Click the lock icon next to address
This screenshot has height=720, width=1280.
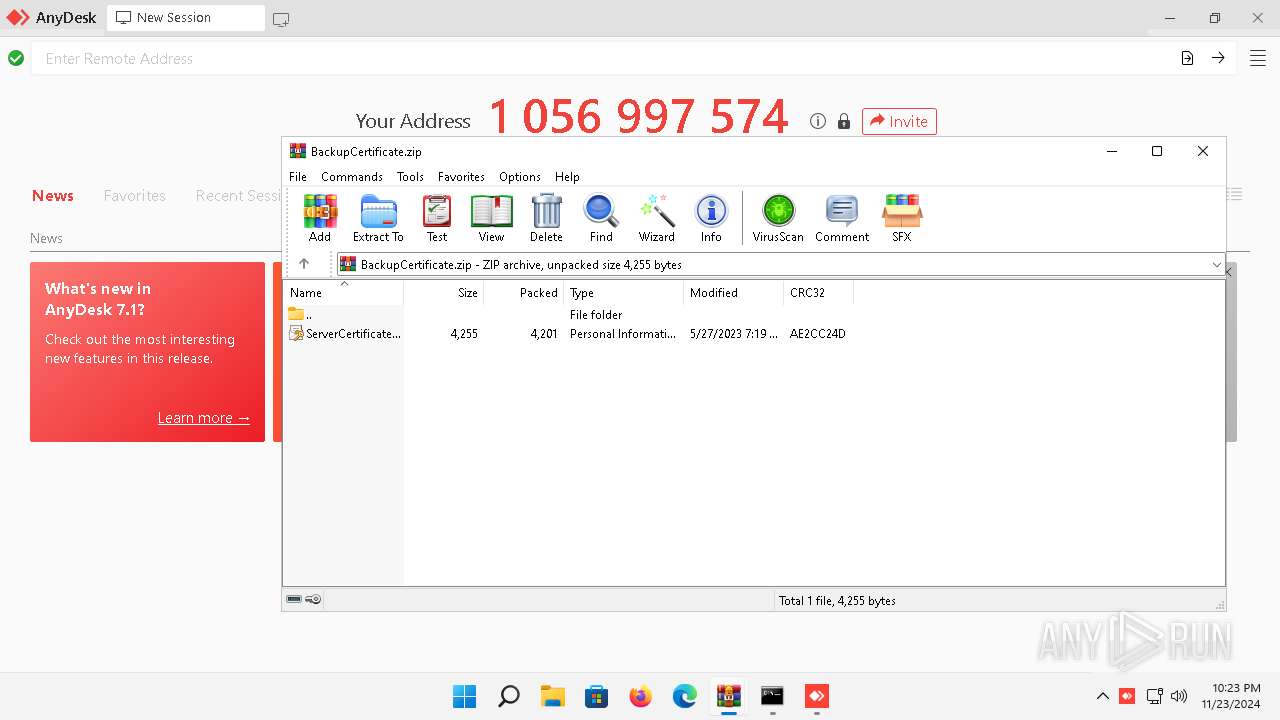coord(844,121)
